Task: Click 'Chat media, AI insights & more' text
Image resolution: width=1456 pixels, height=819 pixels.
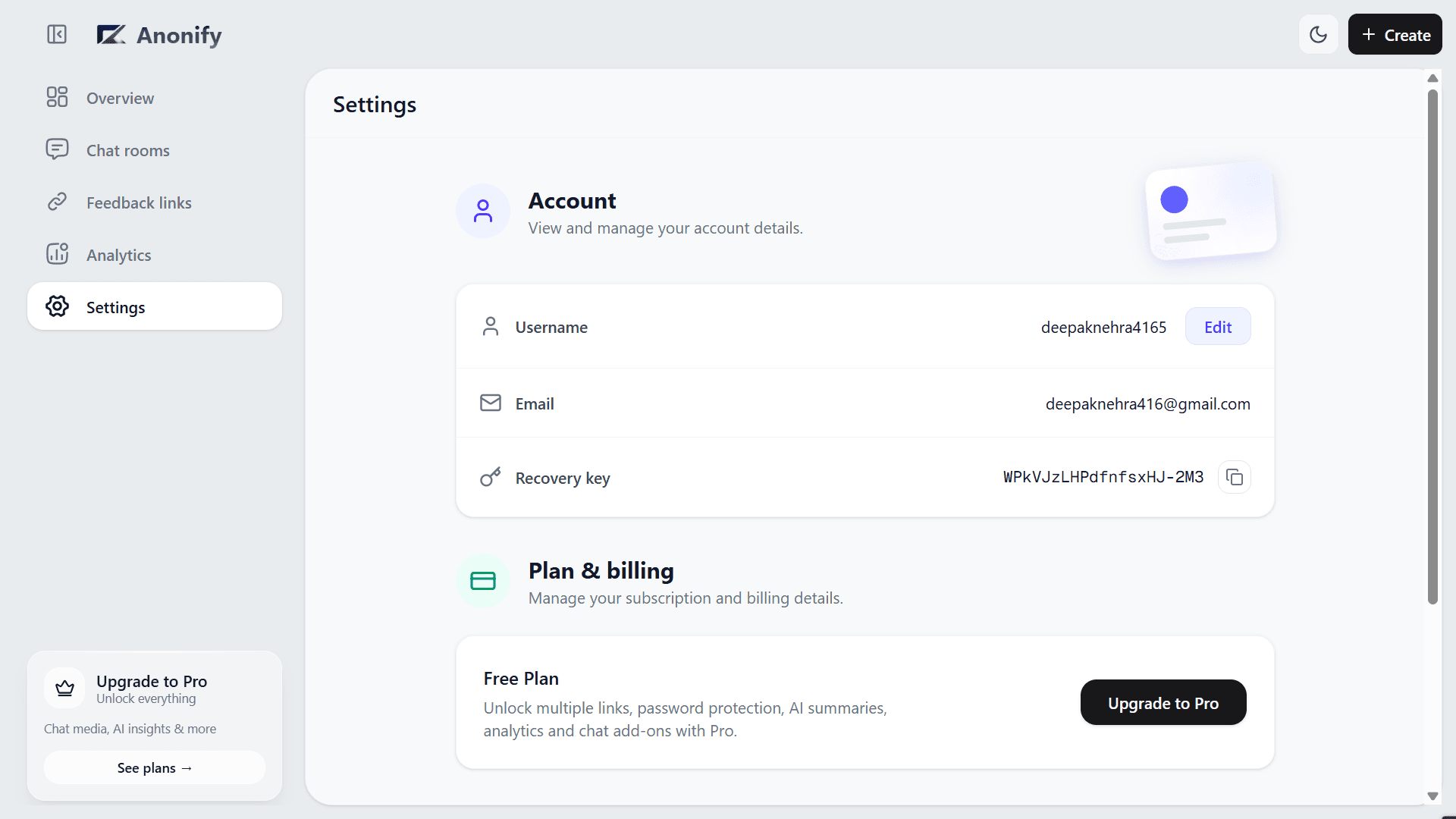Action: [x=130, y=728]
